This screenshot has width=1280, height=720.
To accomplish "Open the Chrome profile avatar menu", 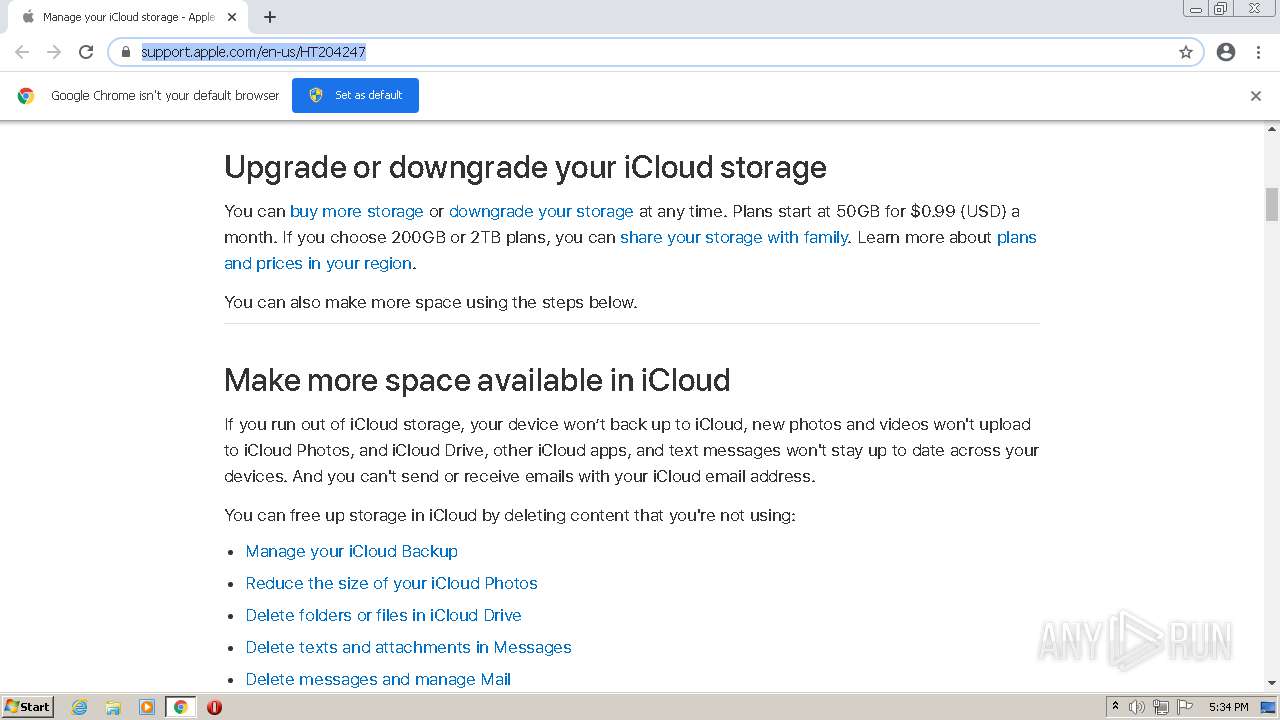I will 1226,52.
